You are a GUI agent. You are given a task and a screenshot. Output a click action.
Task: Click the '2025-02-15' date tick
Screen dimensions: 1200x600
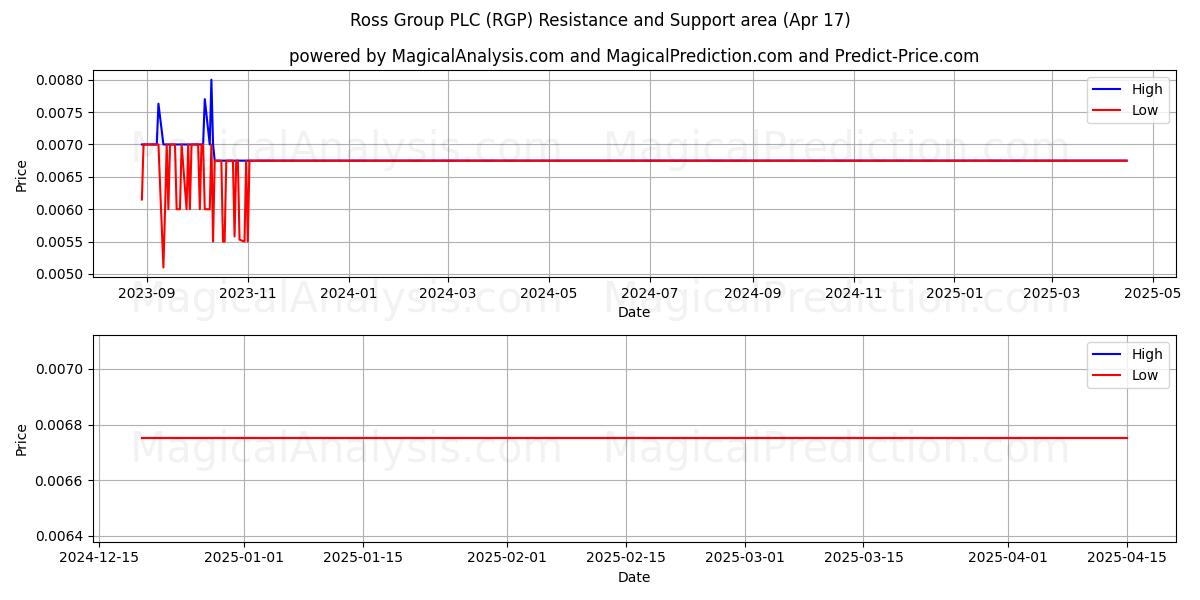pos(626,559)
